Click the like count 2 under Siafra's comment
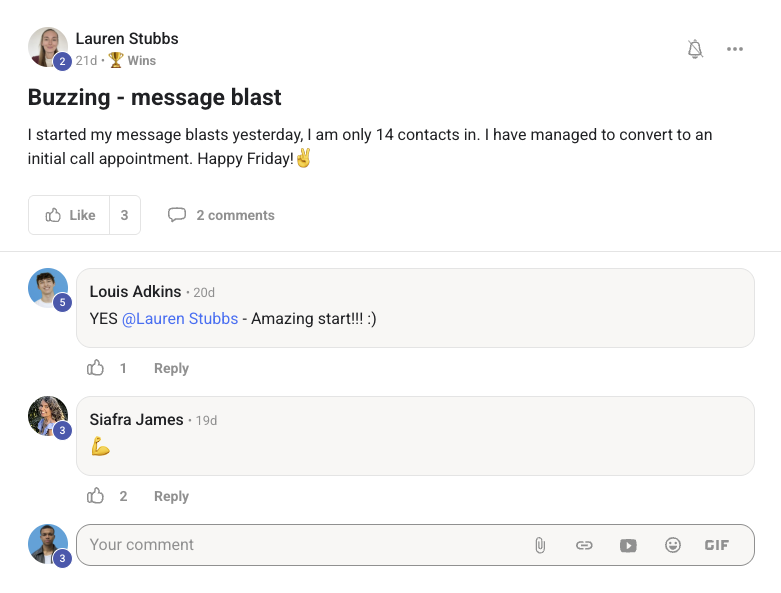The image size is (781, 593). [124, 496]
